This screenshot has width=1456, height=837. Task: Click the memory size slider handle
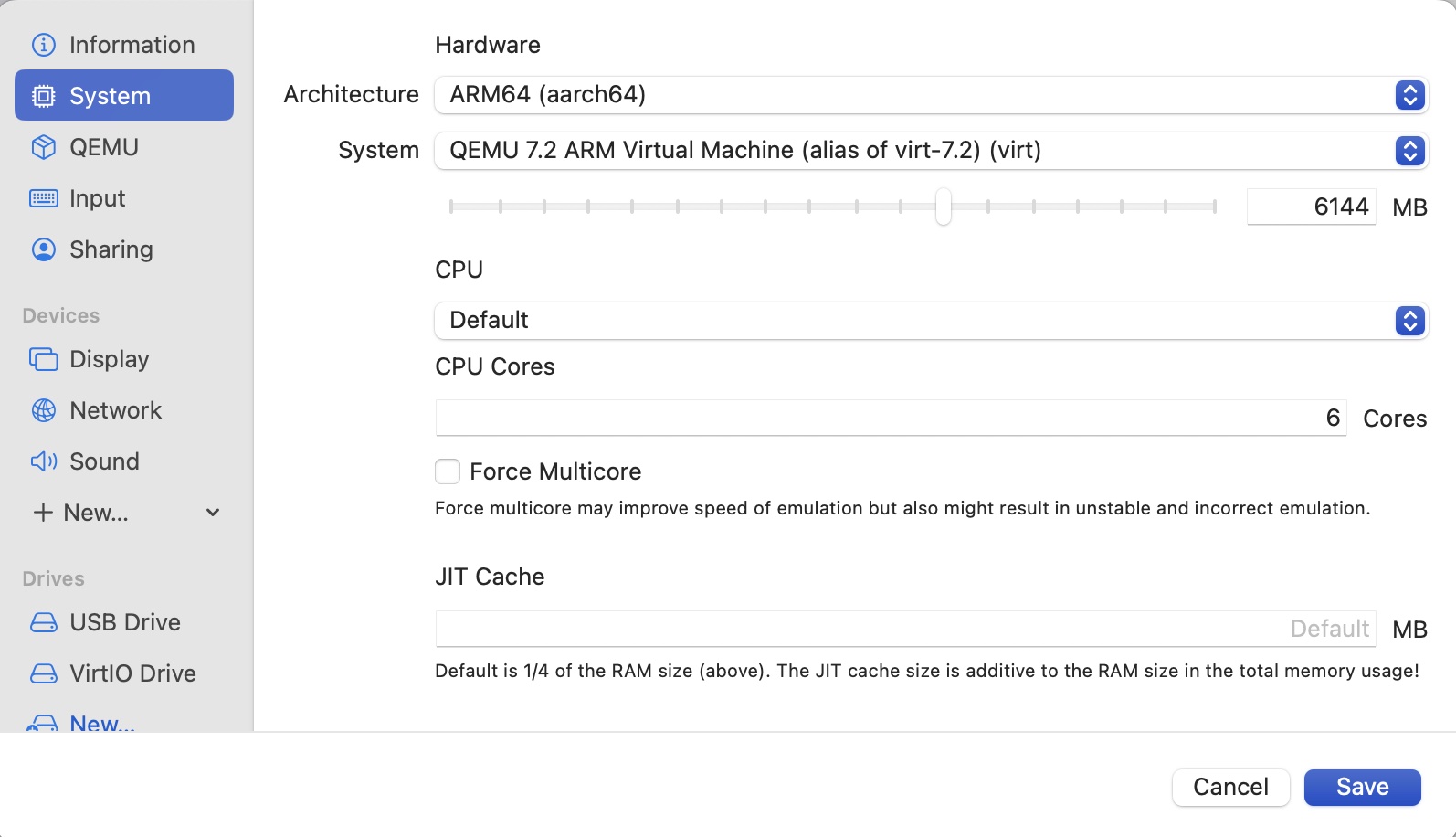click(x=944, y=207)
